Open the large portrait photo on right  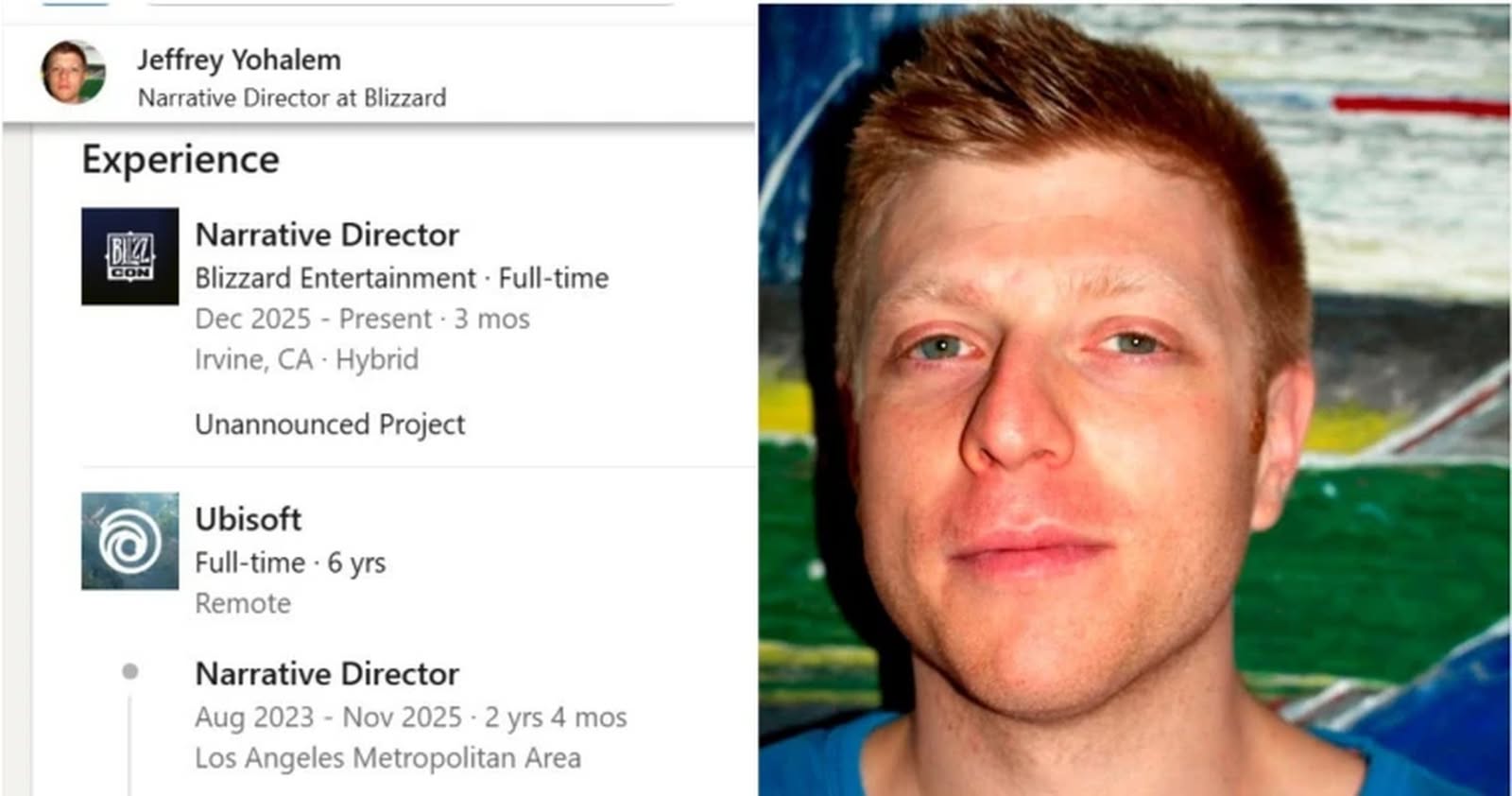click(1134, 400)
